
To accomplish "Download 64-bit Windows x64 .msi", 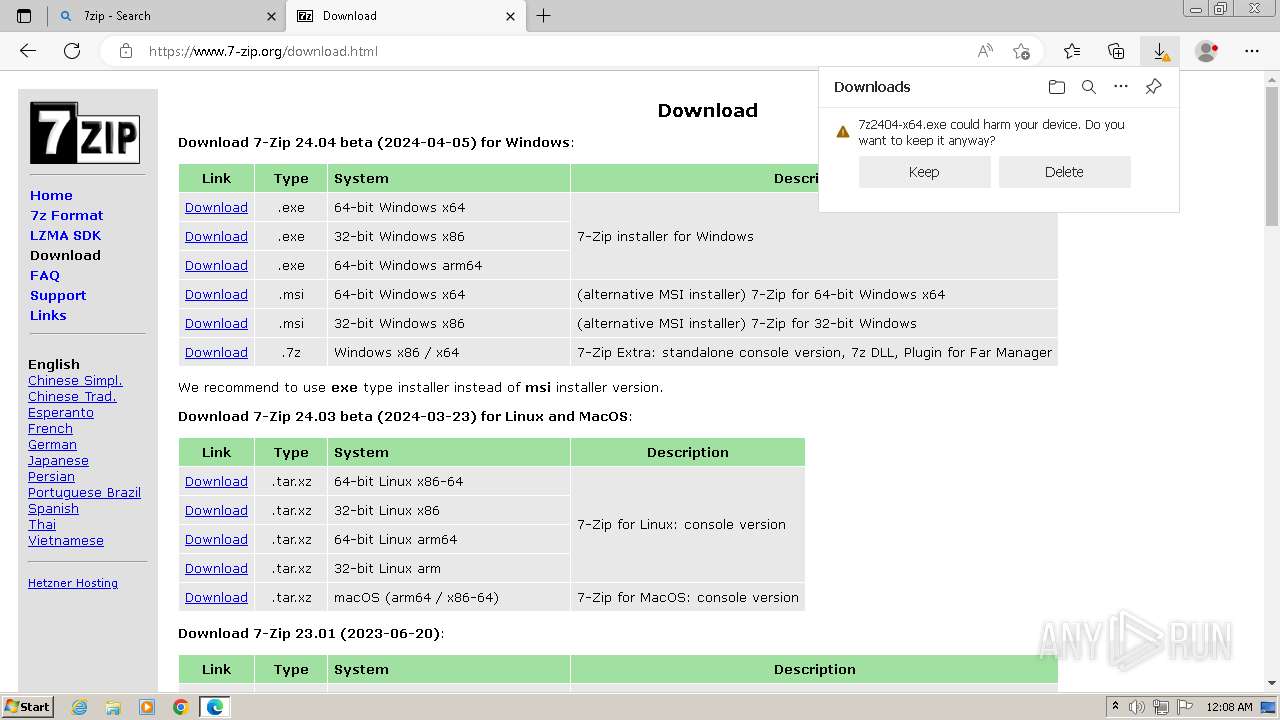I will (216, 295).
